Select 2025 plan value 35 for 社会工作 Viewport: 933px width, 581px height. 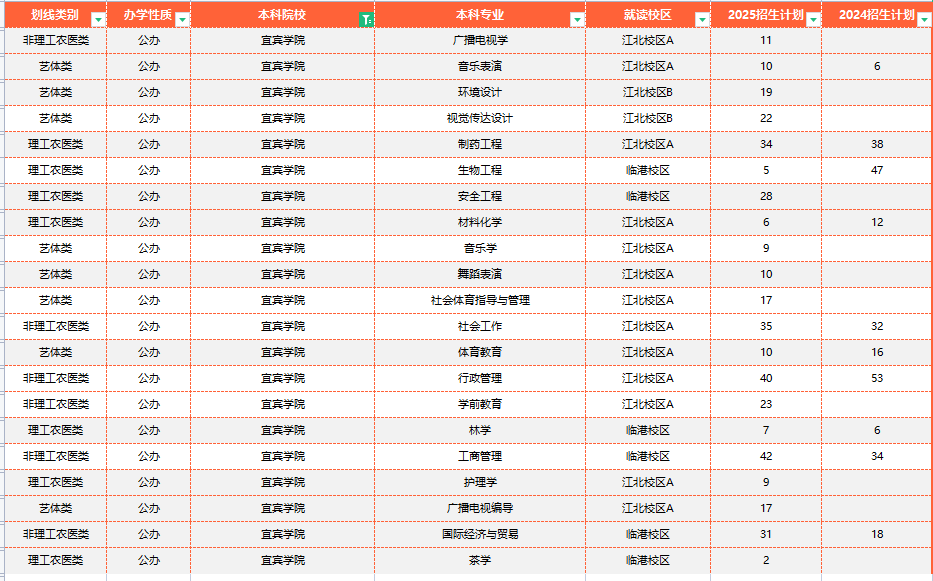766,326
